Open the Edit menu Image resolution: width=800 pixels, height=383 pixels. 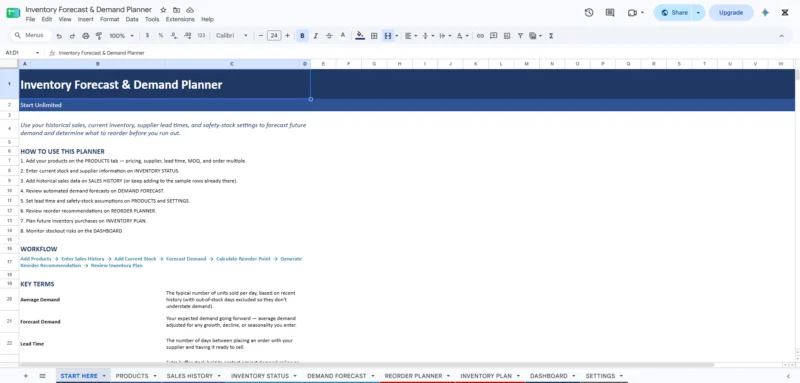[46, 19]
